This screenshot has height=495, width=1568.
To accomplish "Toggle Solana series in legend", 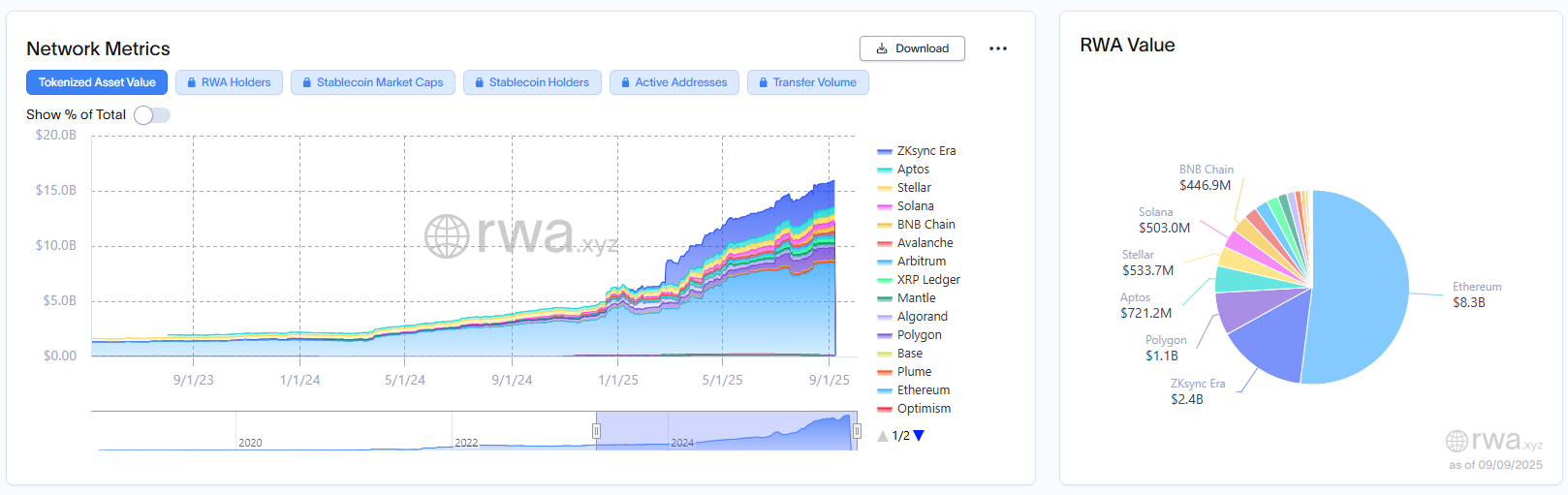I will click(906, 206).
